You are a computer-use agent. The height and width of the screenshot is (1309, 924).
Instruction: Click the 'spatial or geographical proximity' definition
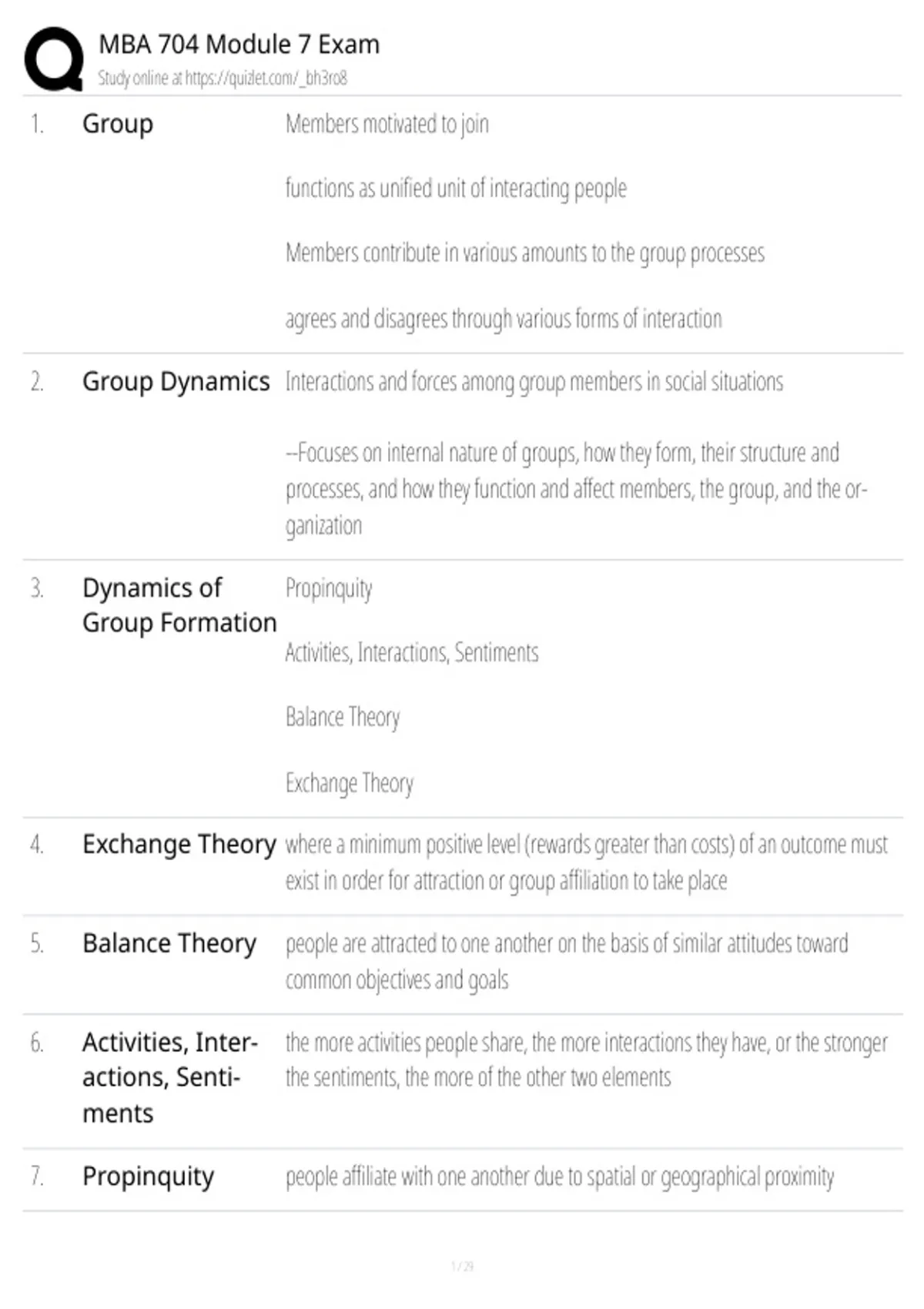coord(560,1177)
